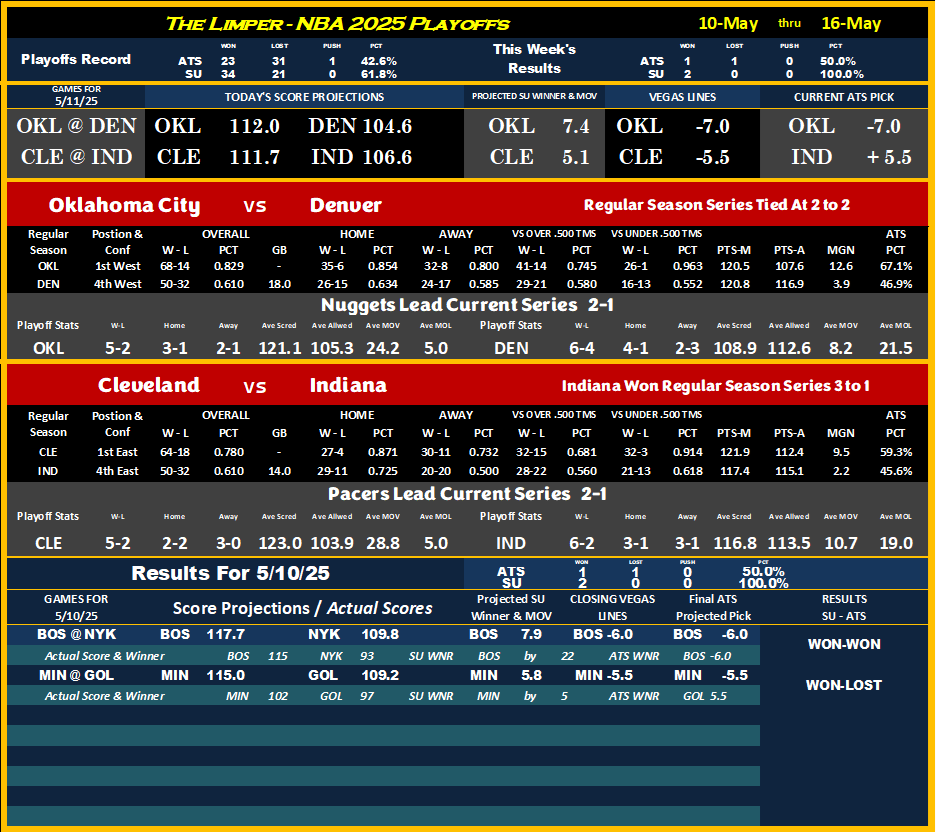Screen dimensions: 936x833
Task: Select the "CLE @ IND" matchup cell
Action: [76, 157]
